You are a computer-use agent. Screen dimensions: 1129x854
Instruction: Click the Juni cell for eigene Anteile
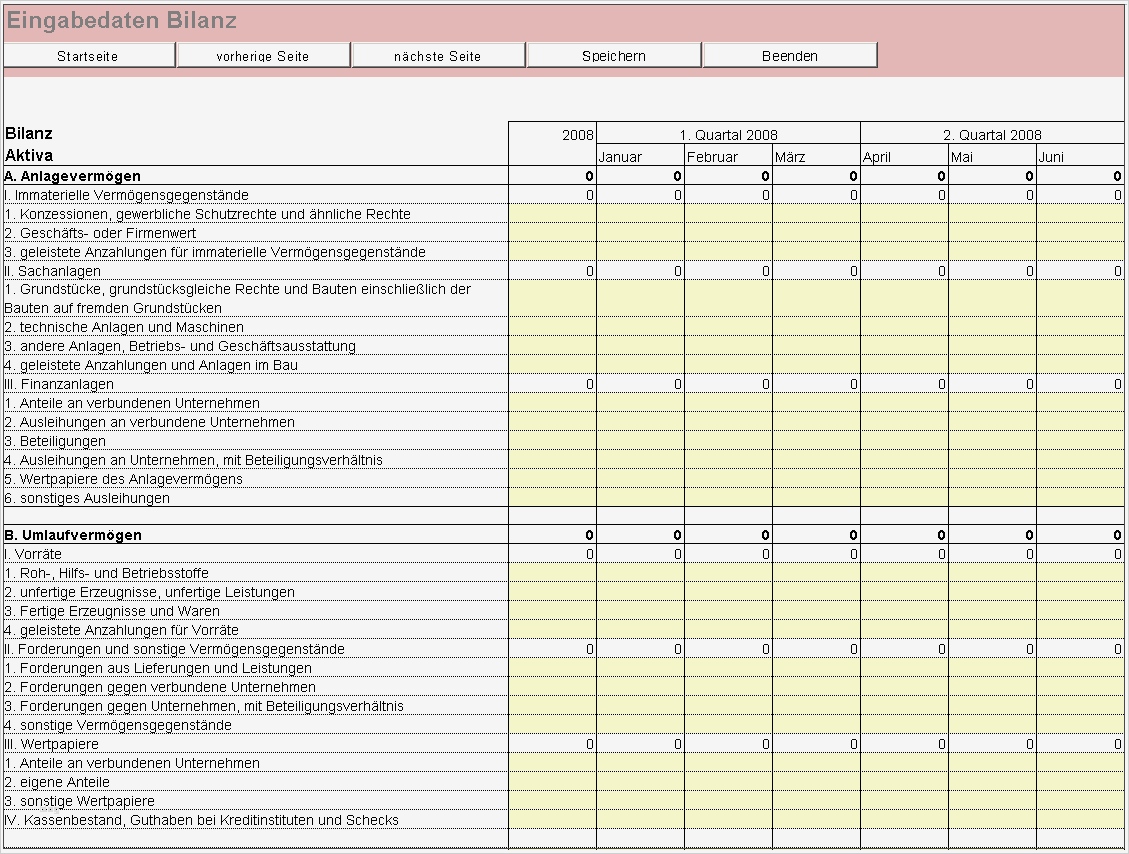[1079, 782]
